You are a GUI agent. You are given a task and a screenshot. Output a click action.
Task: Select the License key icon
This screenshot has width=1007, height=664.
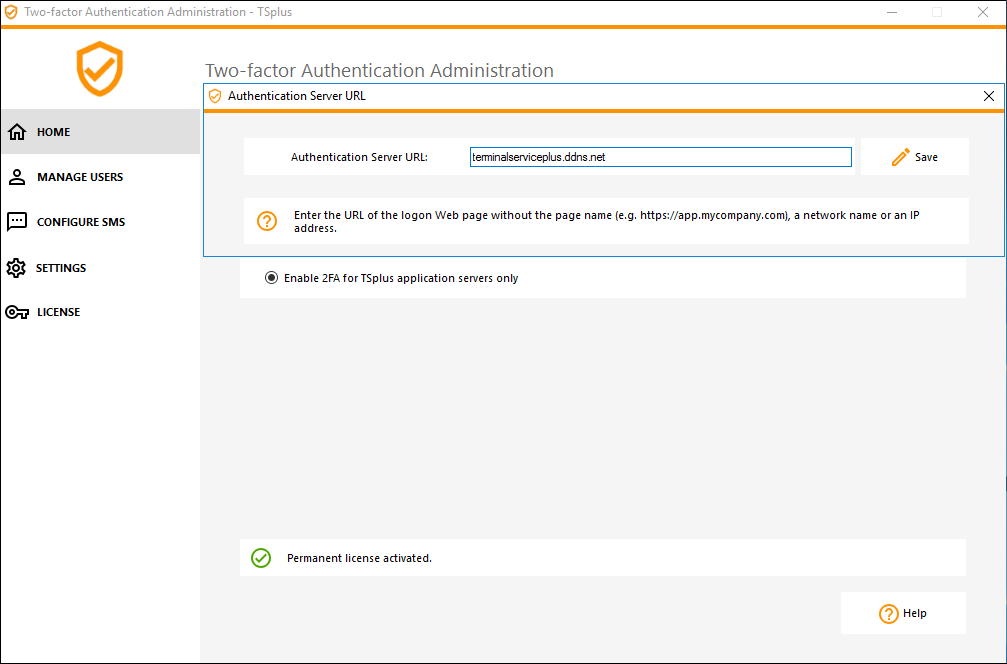[x=17, y=311]
